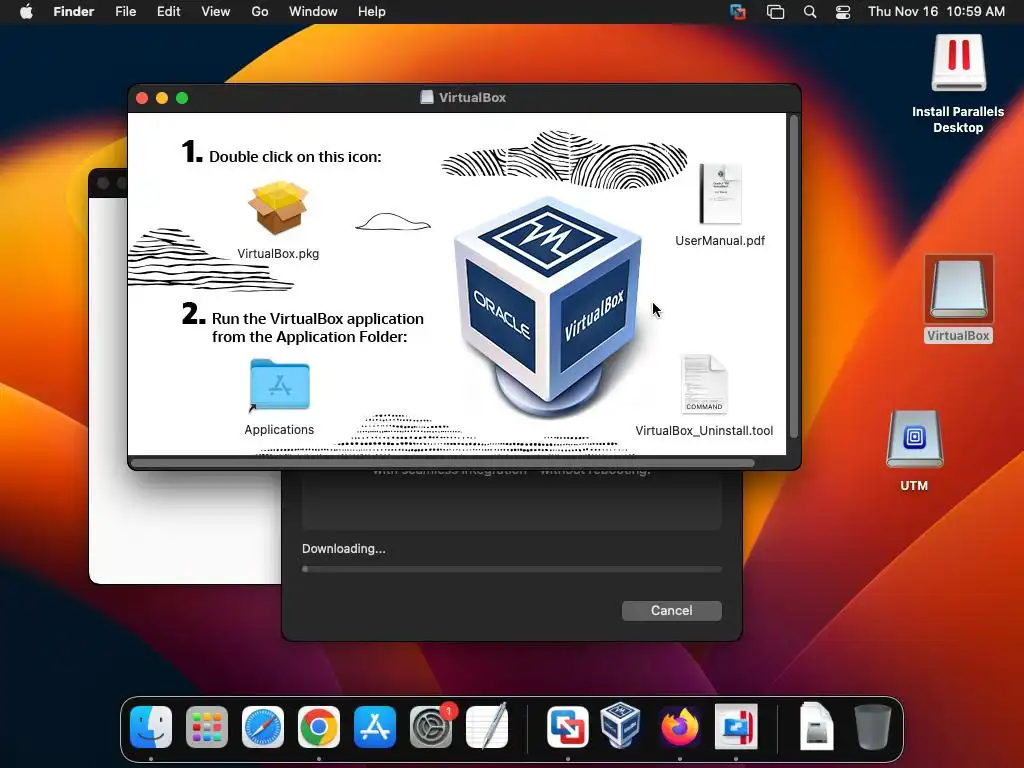Open VMware Fusion from the Dock
The height and width of the screenshot is (768, 1024).
568,727
